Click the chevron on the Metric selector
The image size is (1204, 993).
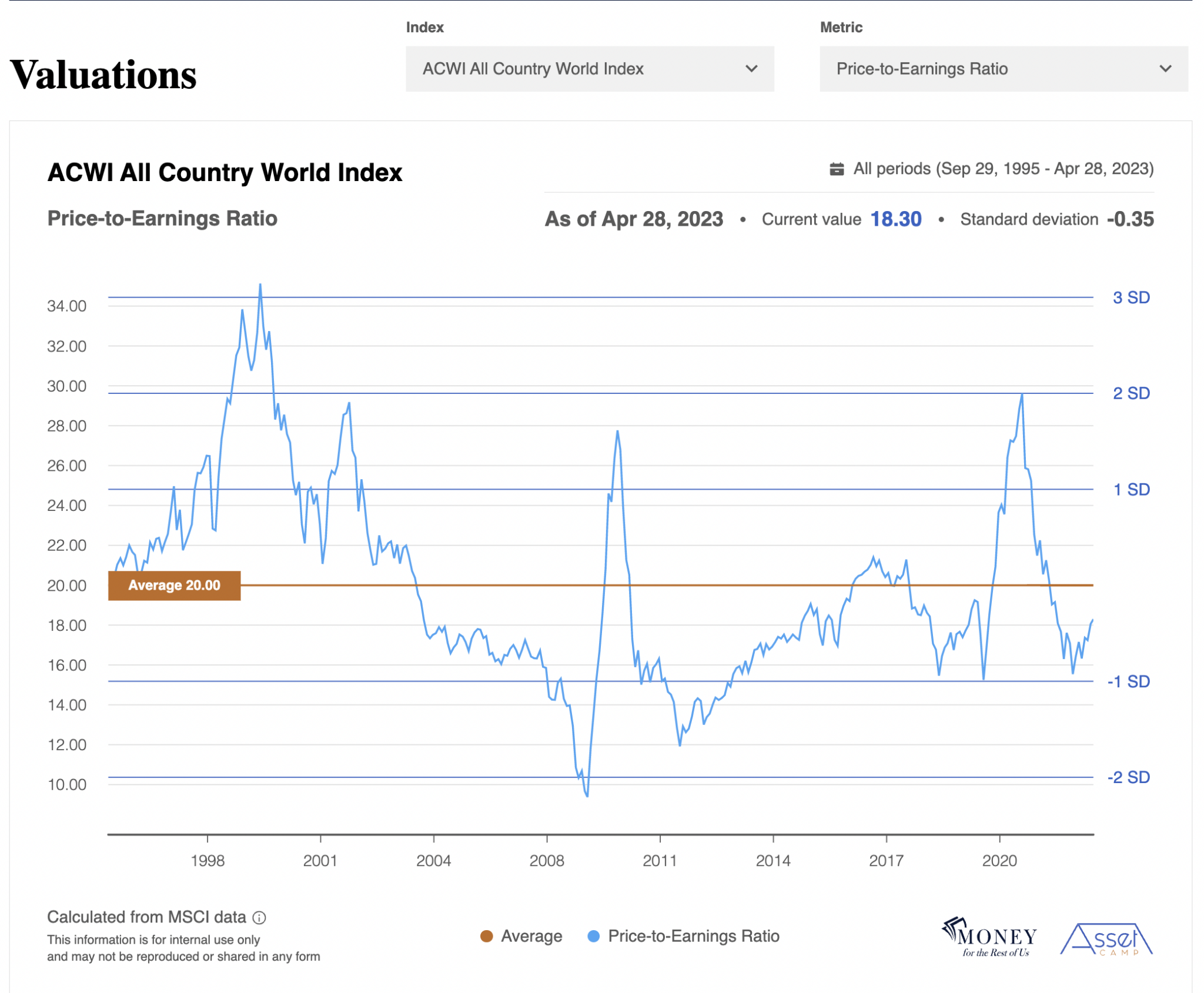pyautogui.click(x=1168, y=69)
